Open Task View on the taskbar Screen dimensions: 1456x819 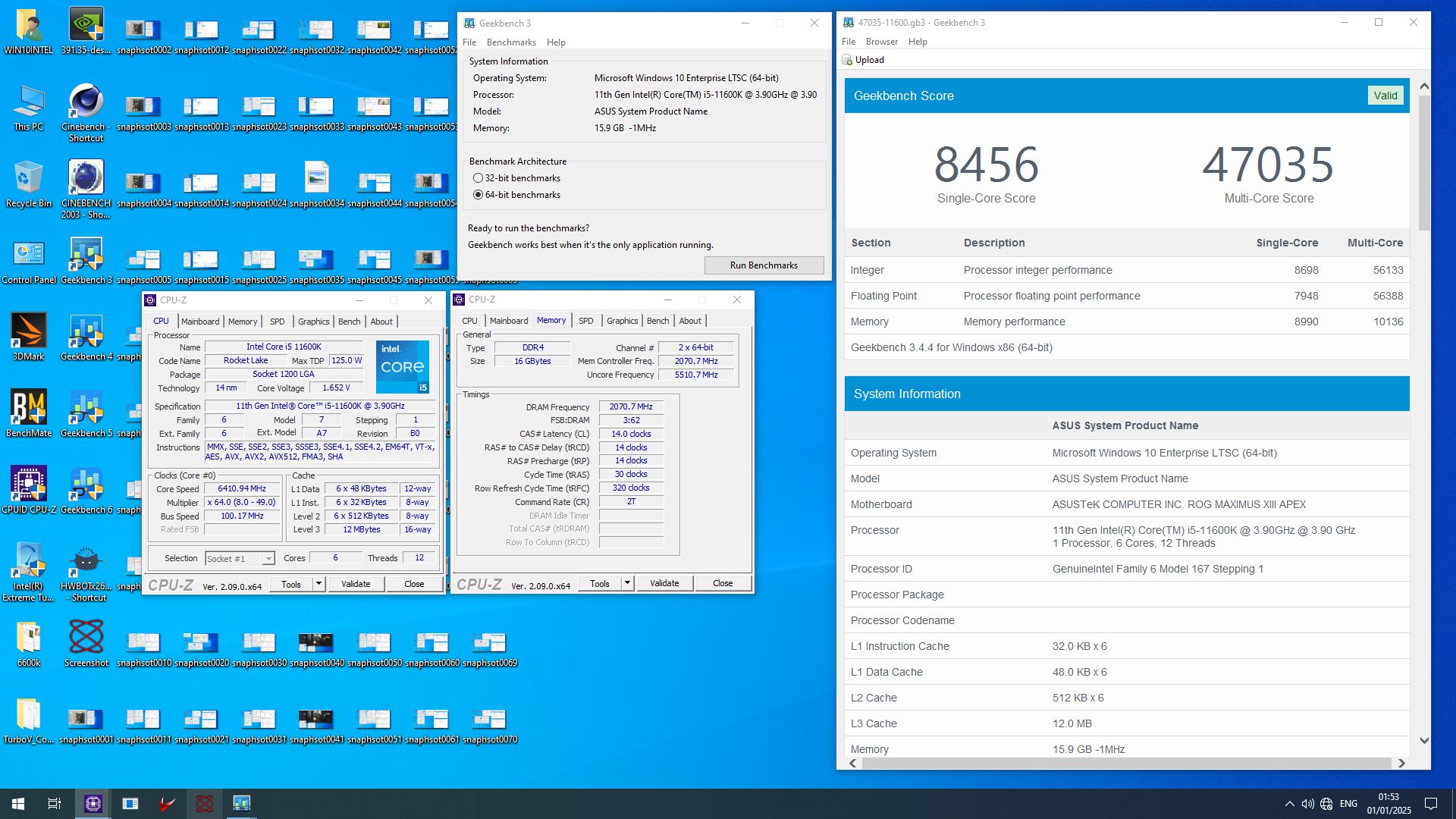pos(55,803)
